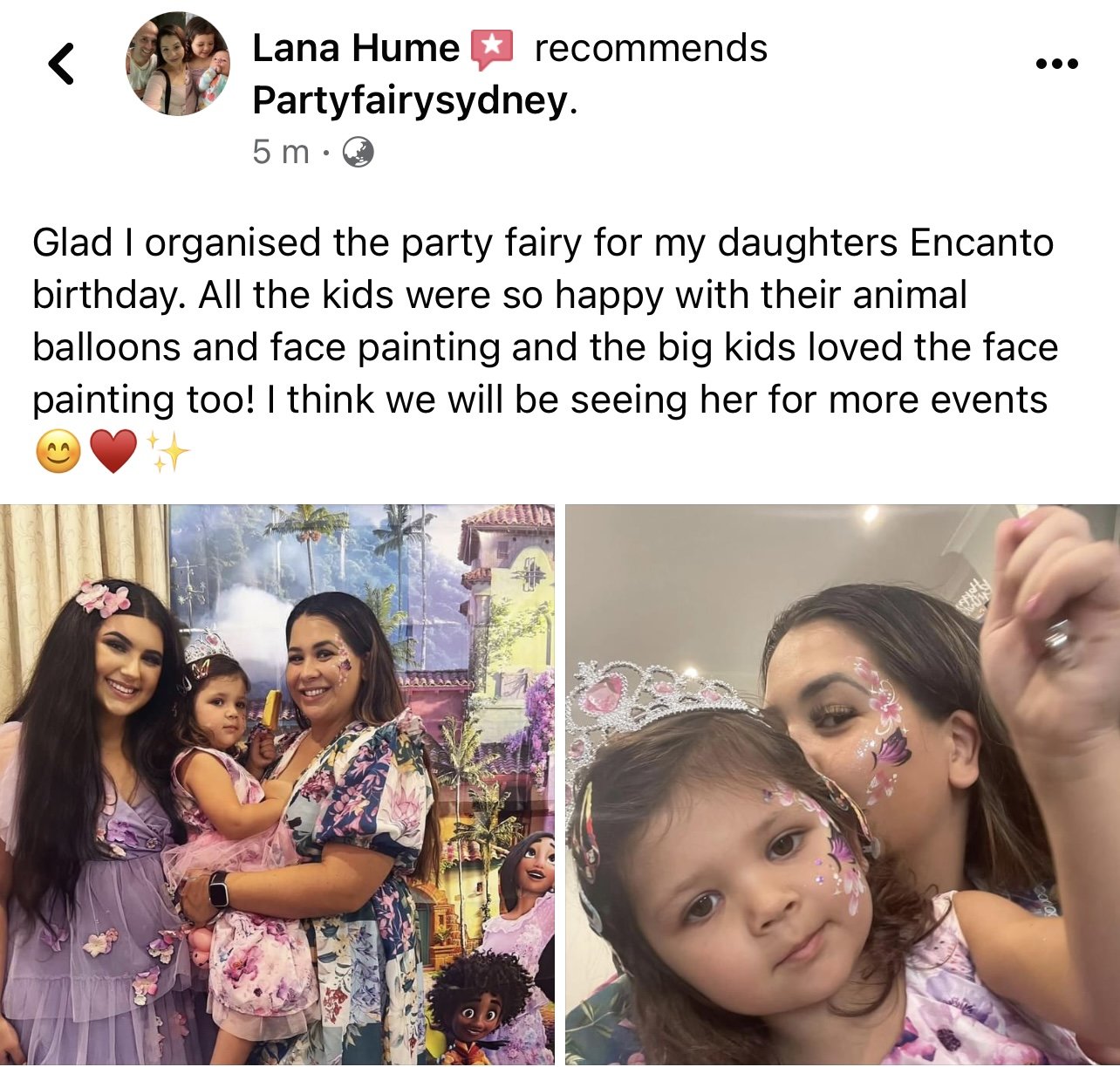Tap the smiling face emoji
The image size is (1120, 1067).
58,452
